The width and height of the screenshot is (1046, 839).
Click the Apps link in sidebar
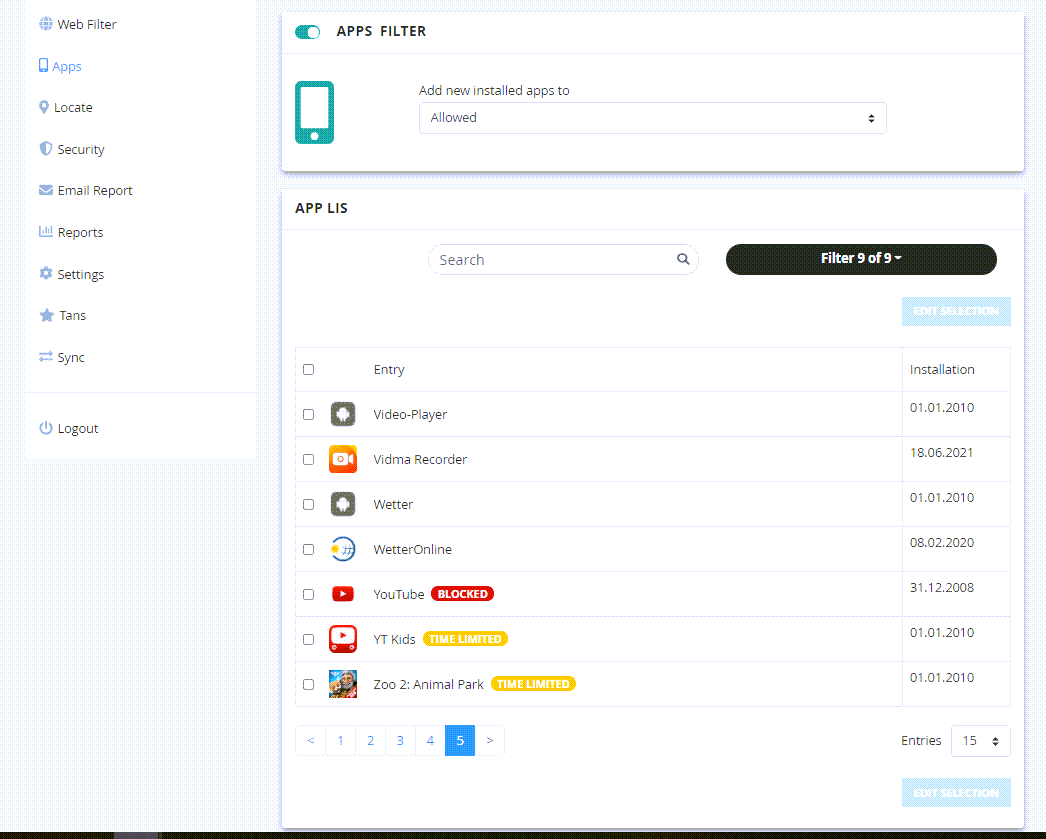click(67, 66)
